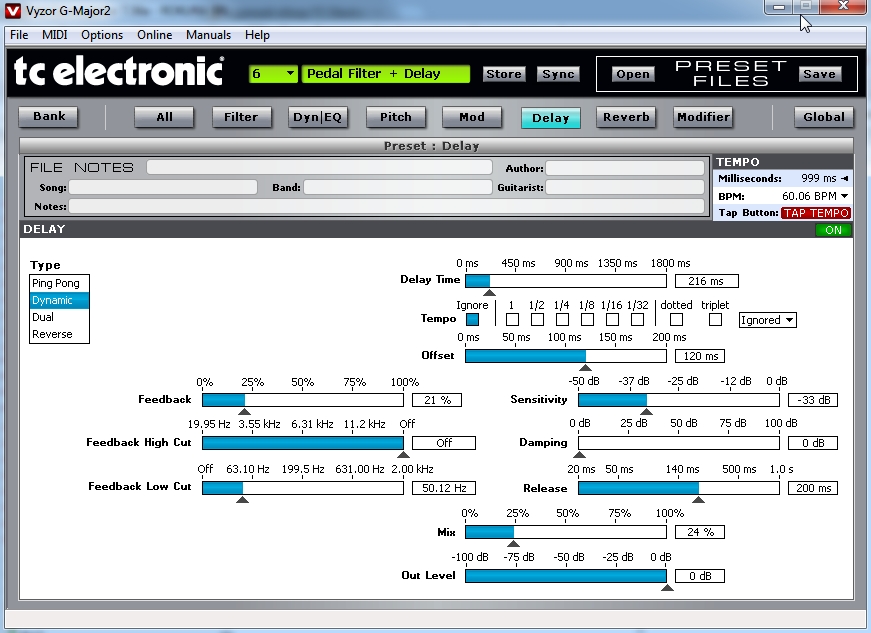
Task: Select Dual delay type
Action: point(59,317)
